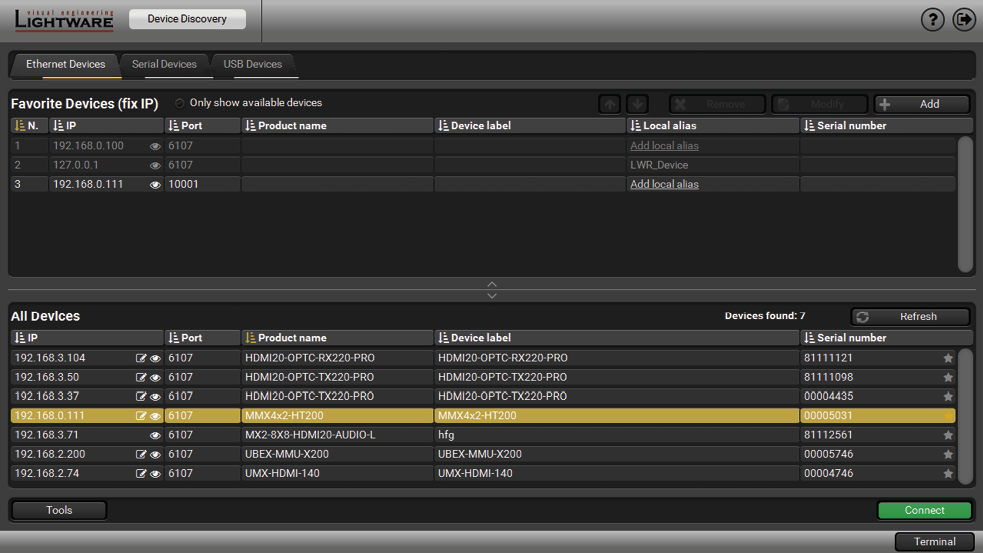The height and width of the screenshot is (553, 983).
Task: Click eye icon for 192.168.2.200
Action: (x=155, y=455)
